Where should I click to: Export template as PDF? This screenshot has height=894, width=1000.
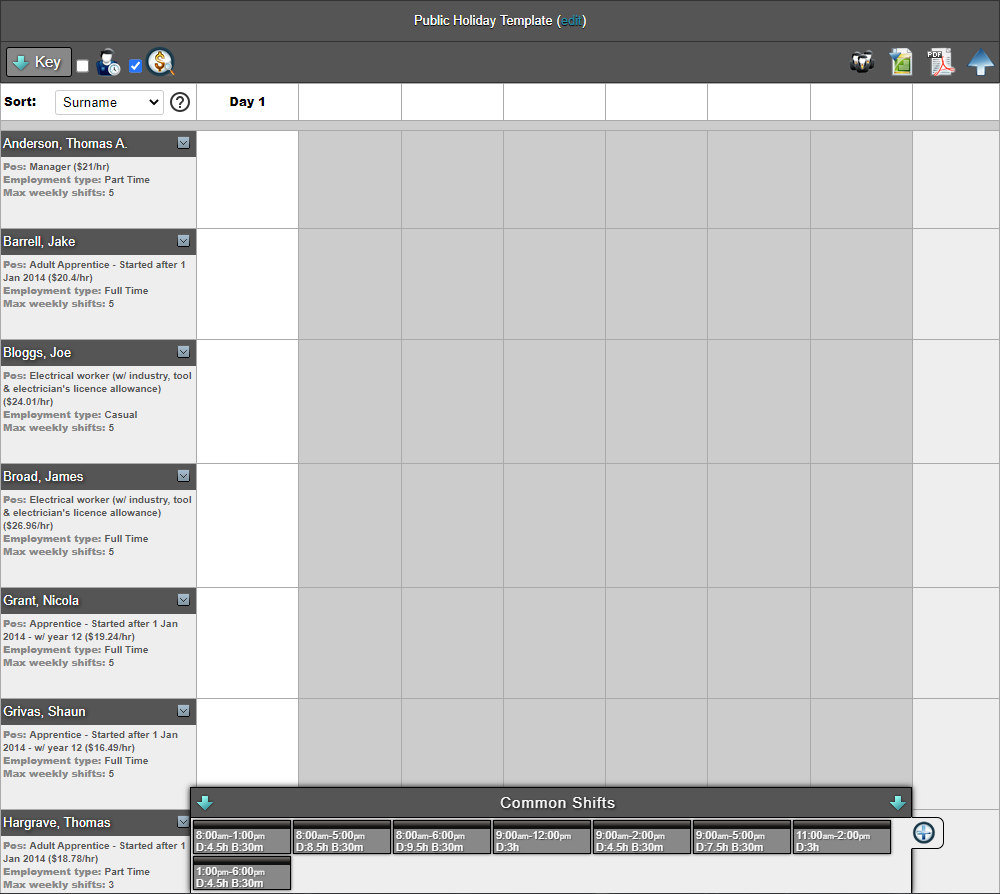click(941, 62)
